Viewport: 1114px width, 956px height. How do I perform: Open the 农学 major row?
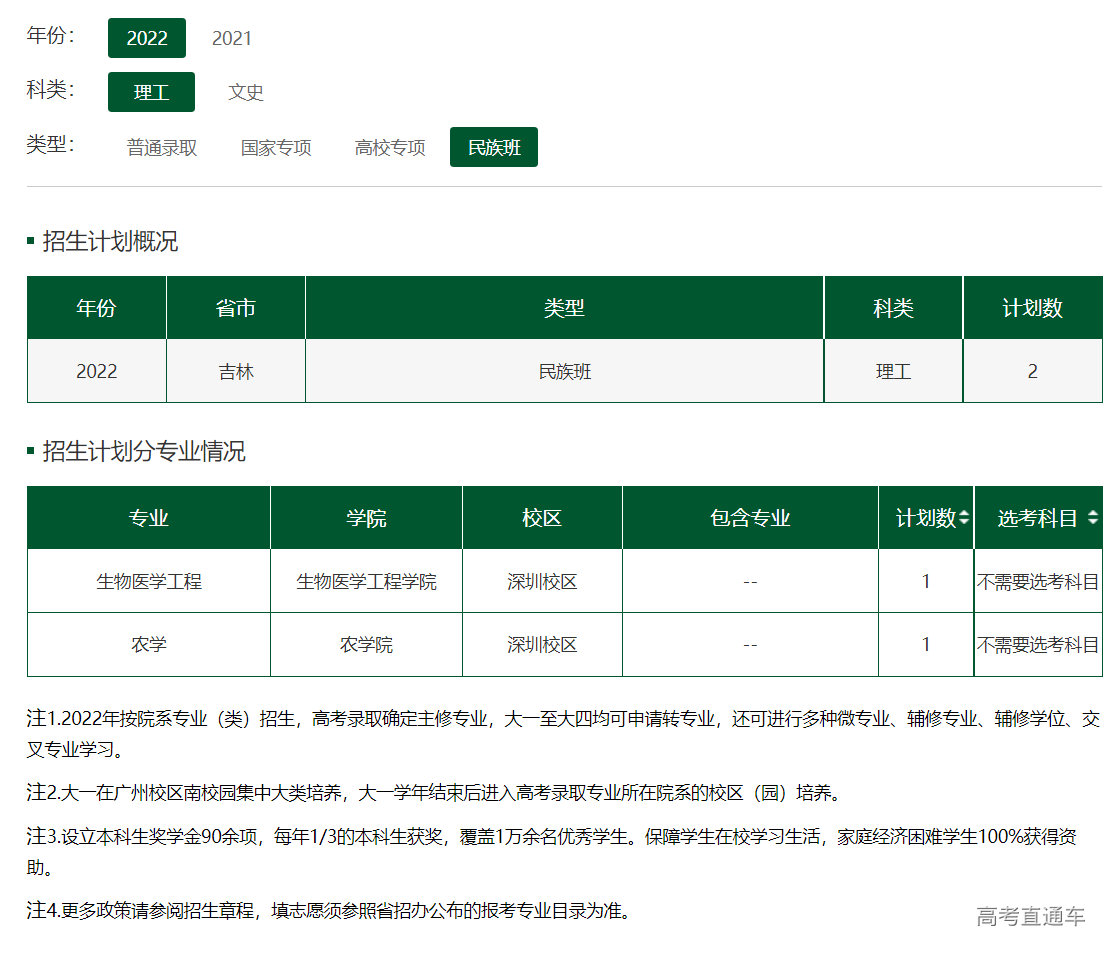pyautogui.click(x=148, y=645)
